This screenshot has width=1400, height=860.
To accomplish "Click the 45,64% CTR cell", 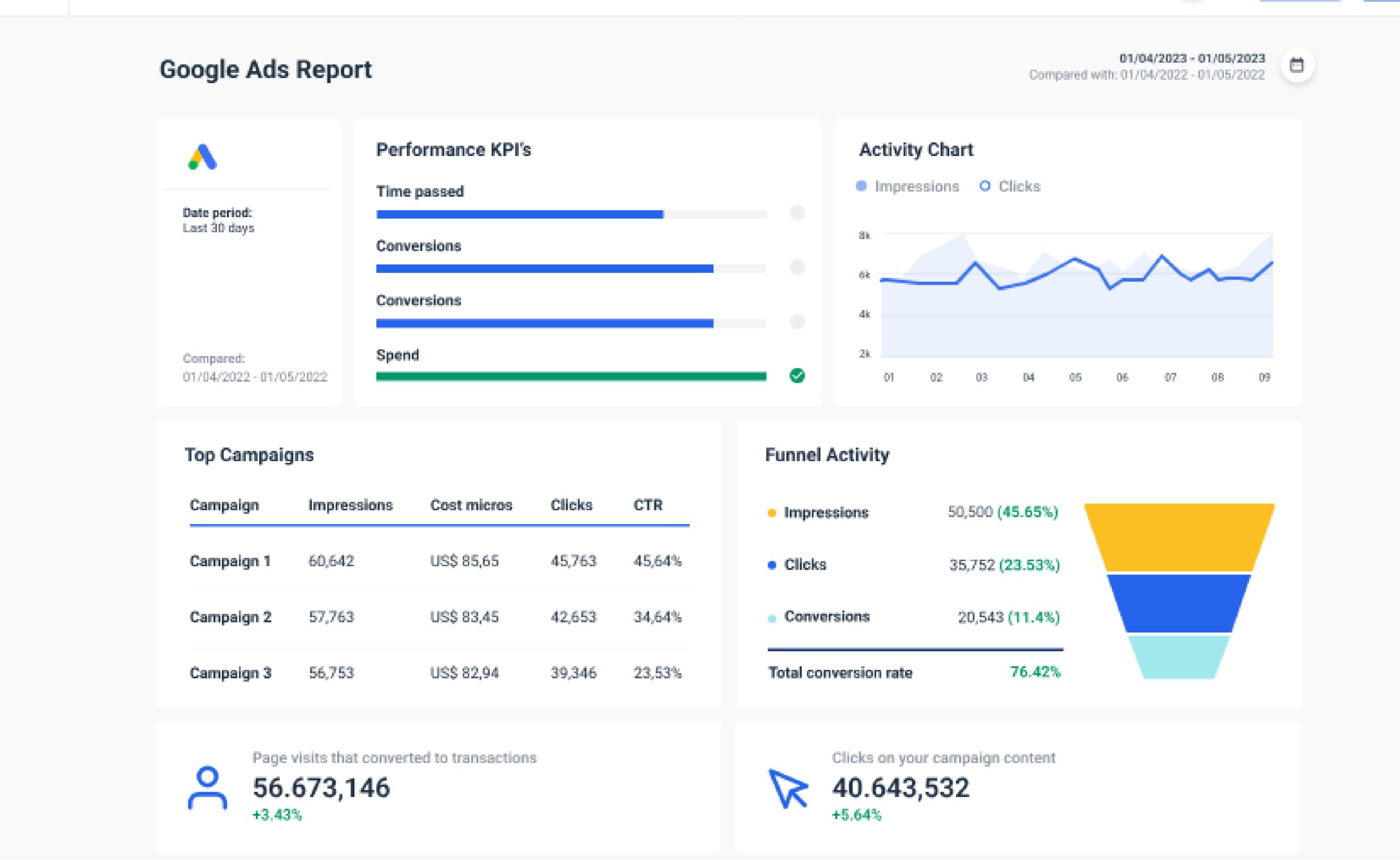I will click(658, 561).
